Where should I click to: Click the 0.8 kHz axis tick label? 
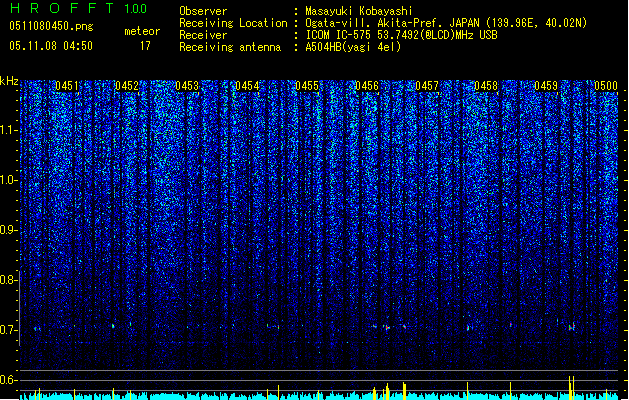(x=9, y=280)
